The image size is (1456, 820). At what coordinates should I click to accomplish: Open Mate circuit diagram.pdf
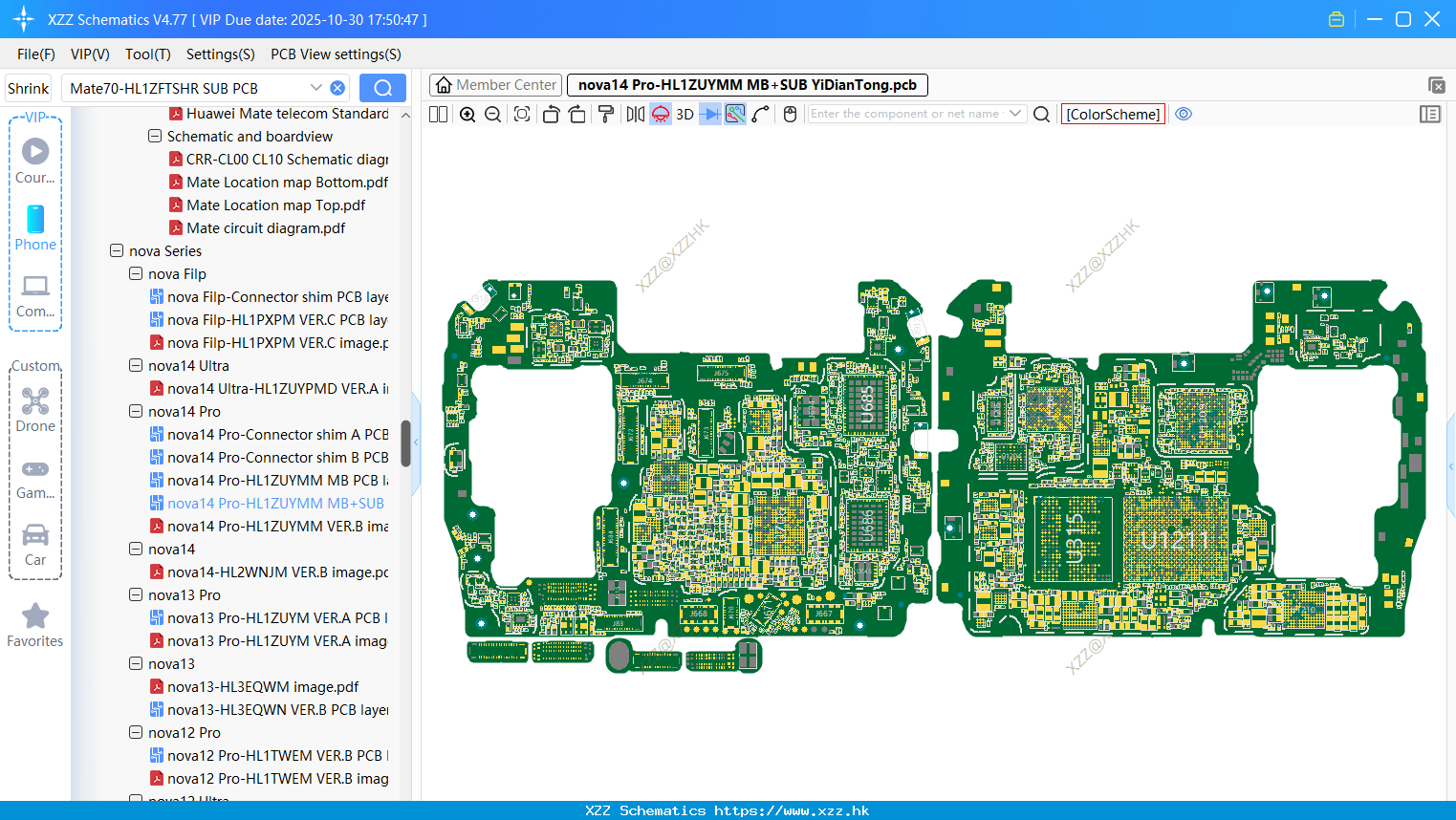pos(257,228)
